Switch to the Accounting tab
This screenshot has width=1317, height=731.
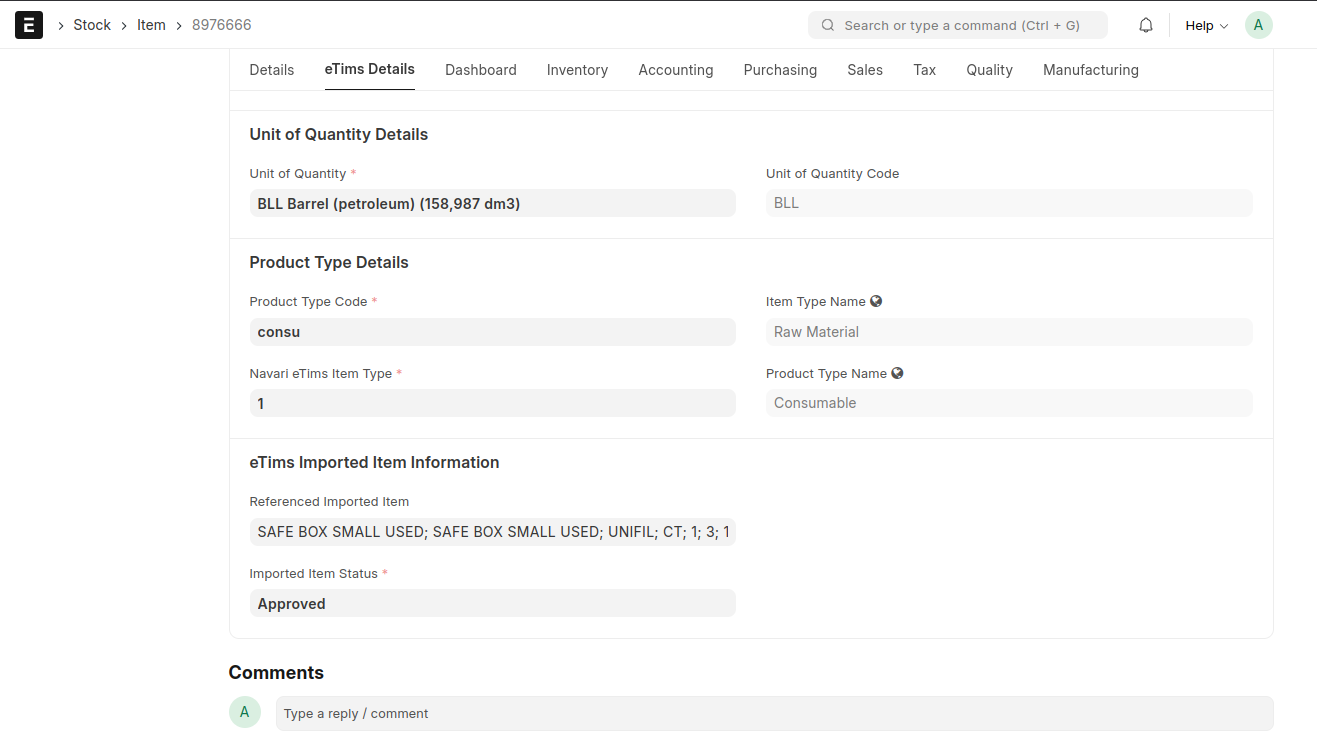coord(676,70)
